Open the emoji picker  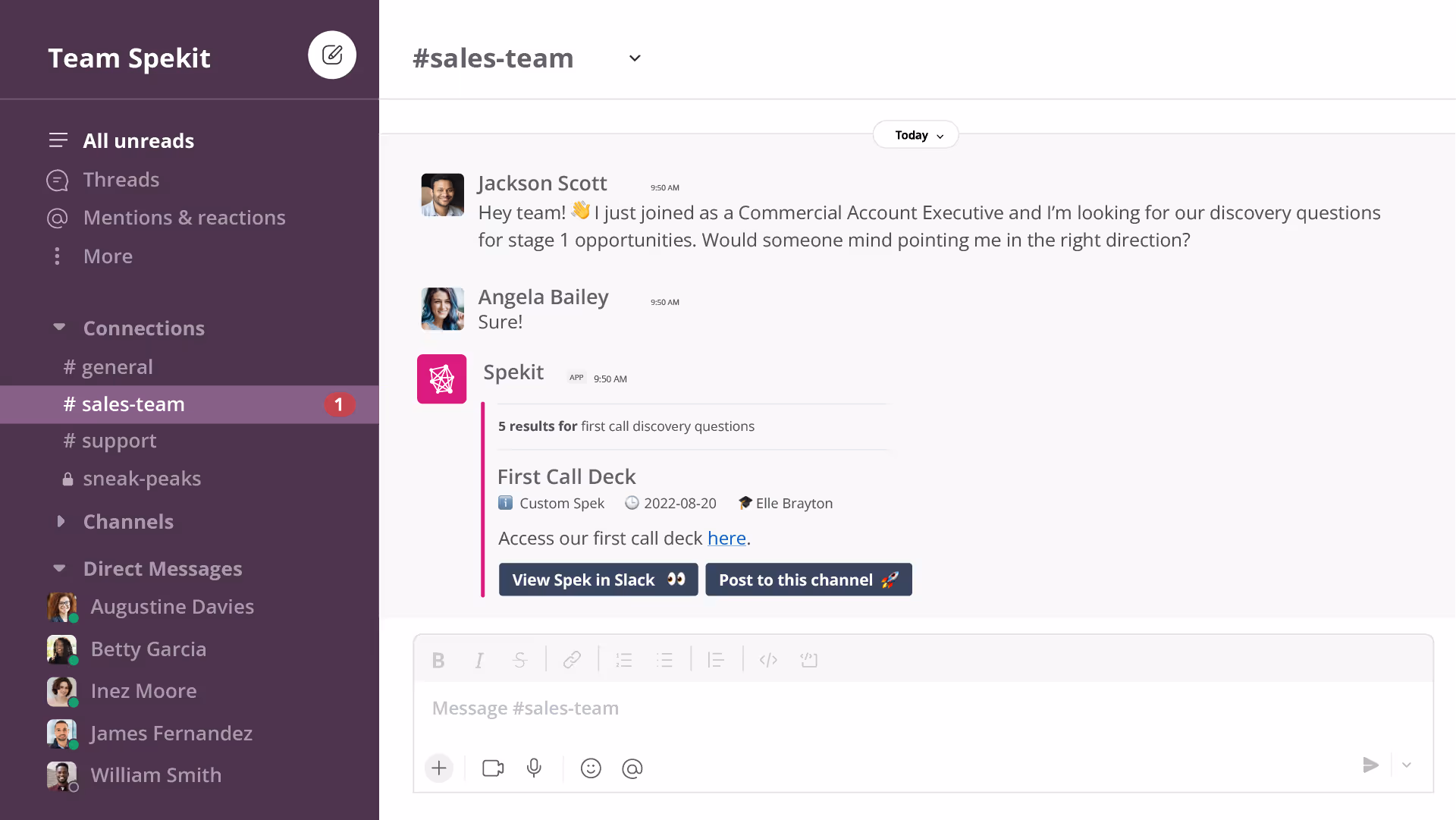591,768
